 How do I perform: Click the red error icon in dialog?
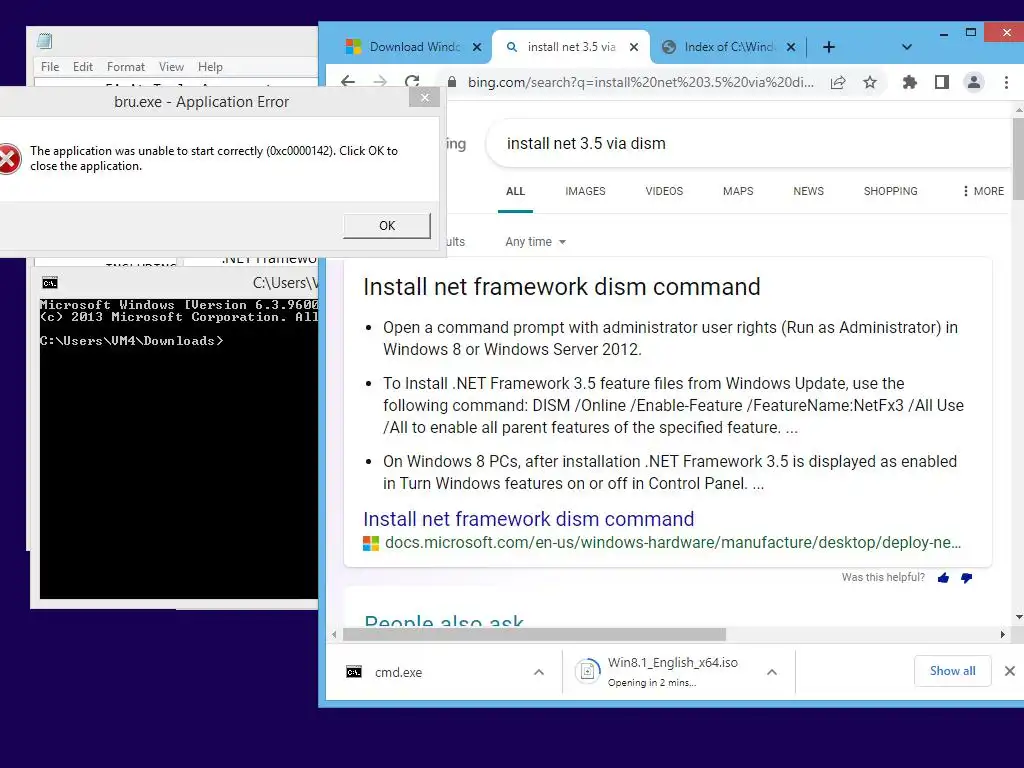pyautogui.click(x=9, y=159)
